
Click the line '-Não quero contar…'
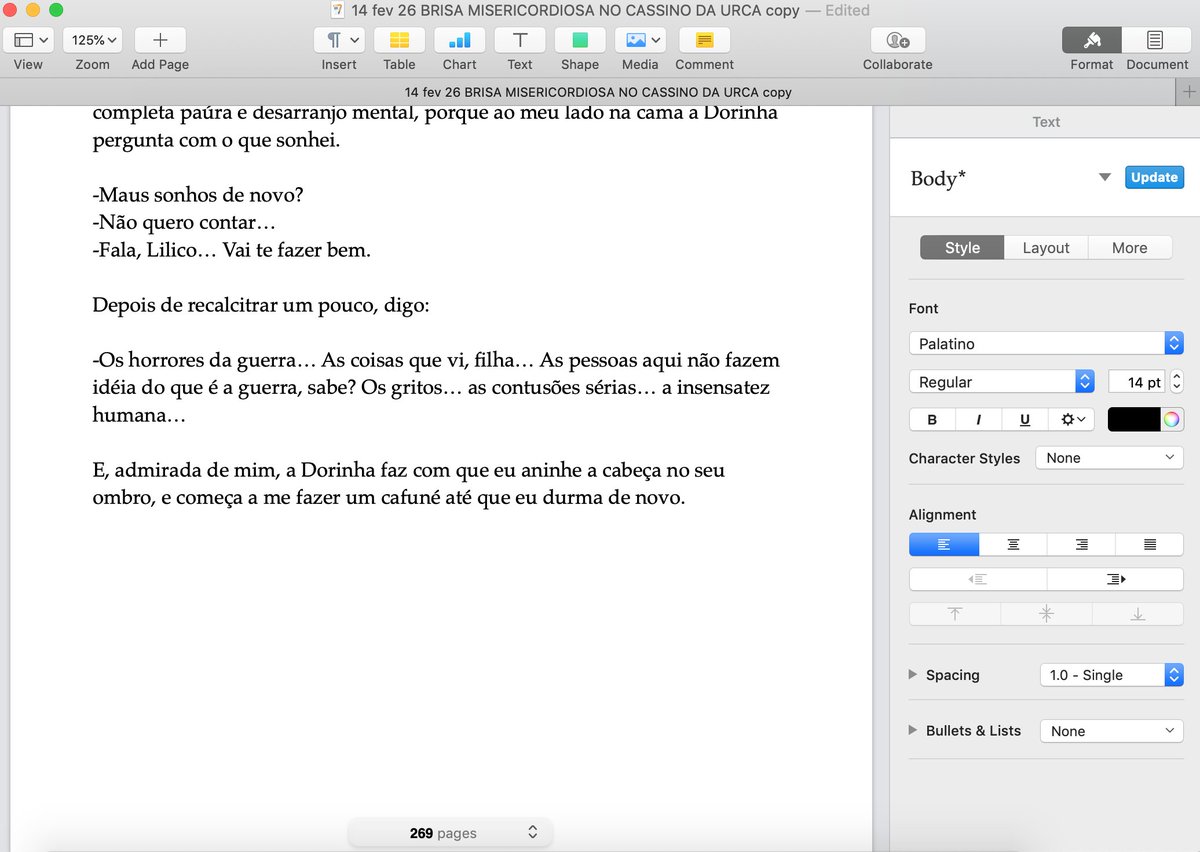(183, 222)
